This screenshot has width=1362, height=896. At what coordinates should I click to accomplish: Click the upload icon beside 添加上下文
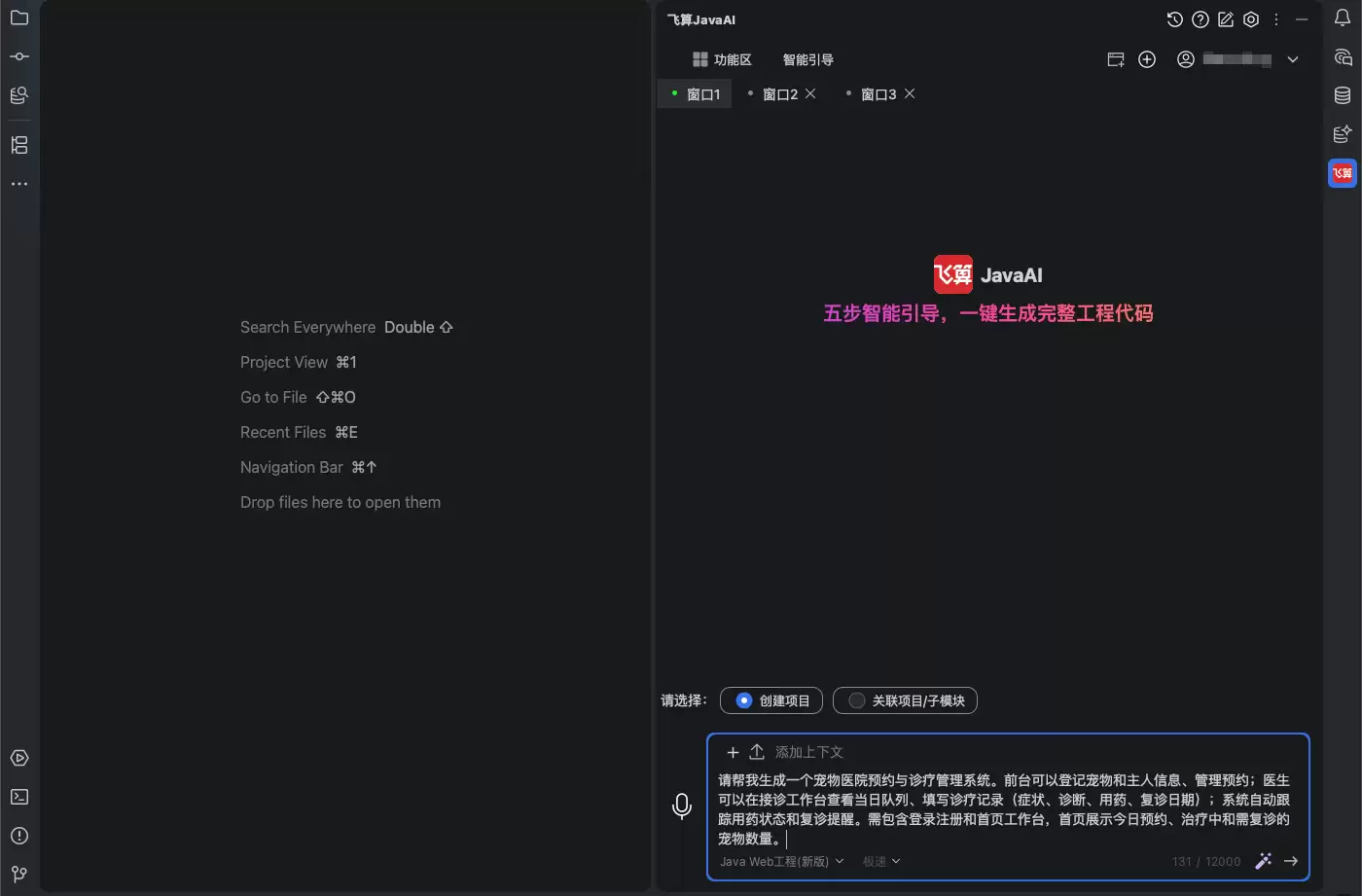coord(757,752)
